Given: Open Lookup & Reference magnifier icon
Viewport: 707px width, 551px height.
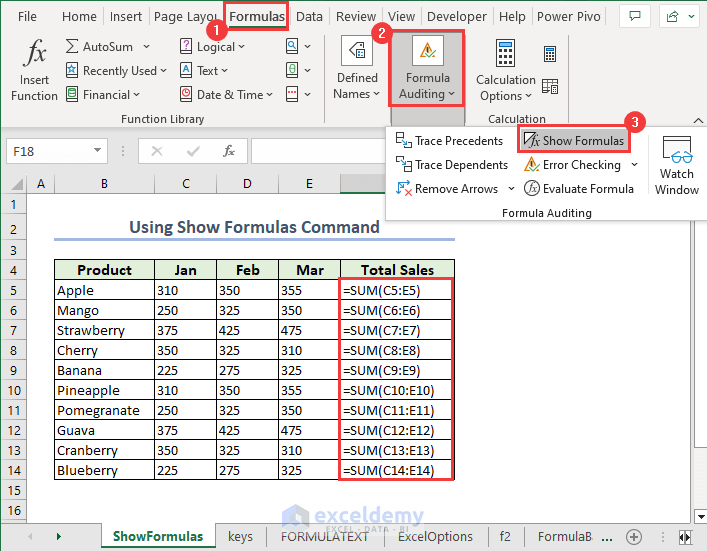Looking at the screenshot, I should (x=292, y=46).
